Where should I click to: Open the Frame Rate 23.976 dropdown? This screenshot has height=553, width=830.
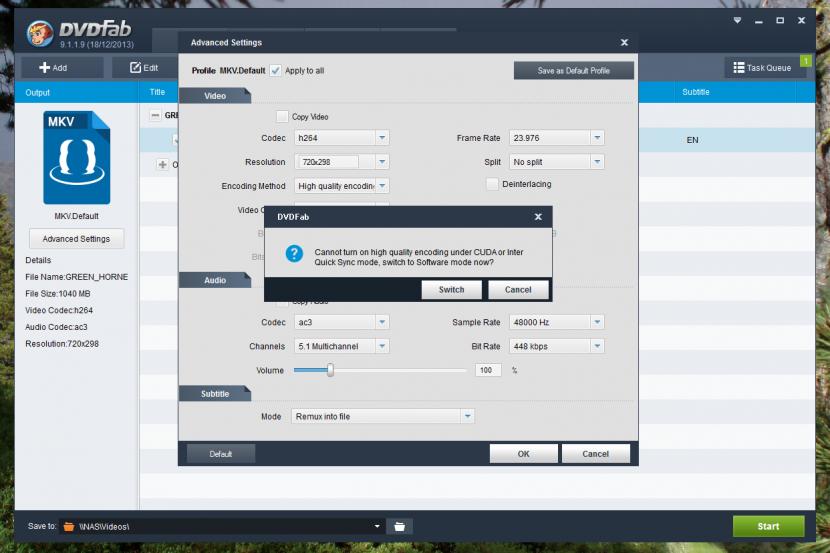click(x=556, y=138)
